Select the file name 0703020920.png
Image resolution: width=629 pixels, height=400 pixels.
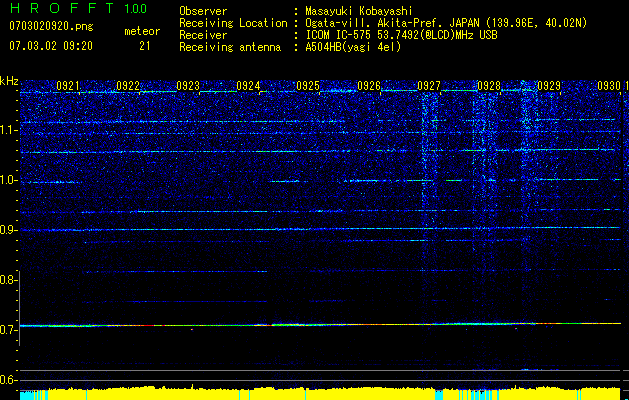click(51, 26)
